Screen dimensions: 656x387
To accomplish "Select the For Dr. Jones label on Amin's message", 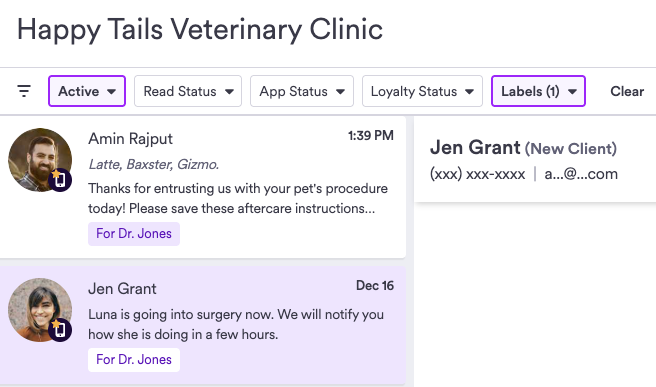I will click(x=134, y=233).
